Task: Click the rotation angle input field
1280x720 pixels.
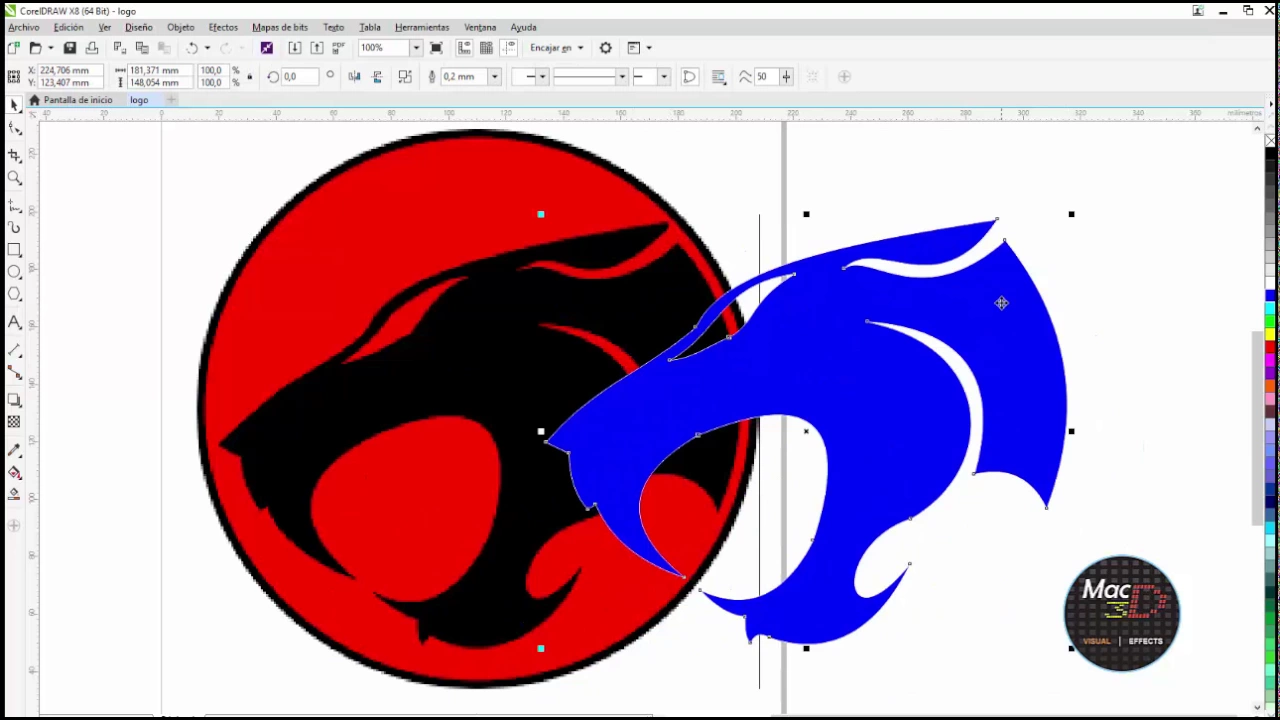Action: 301,77
